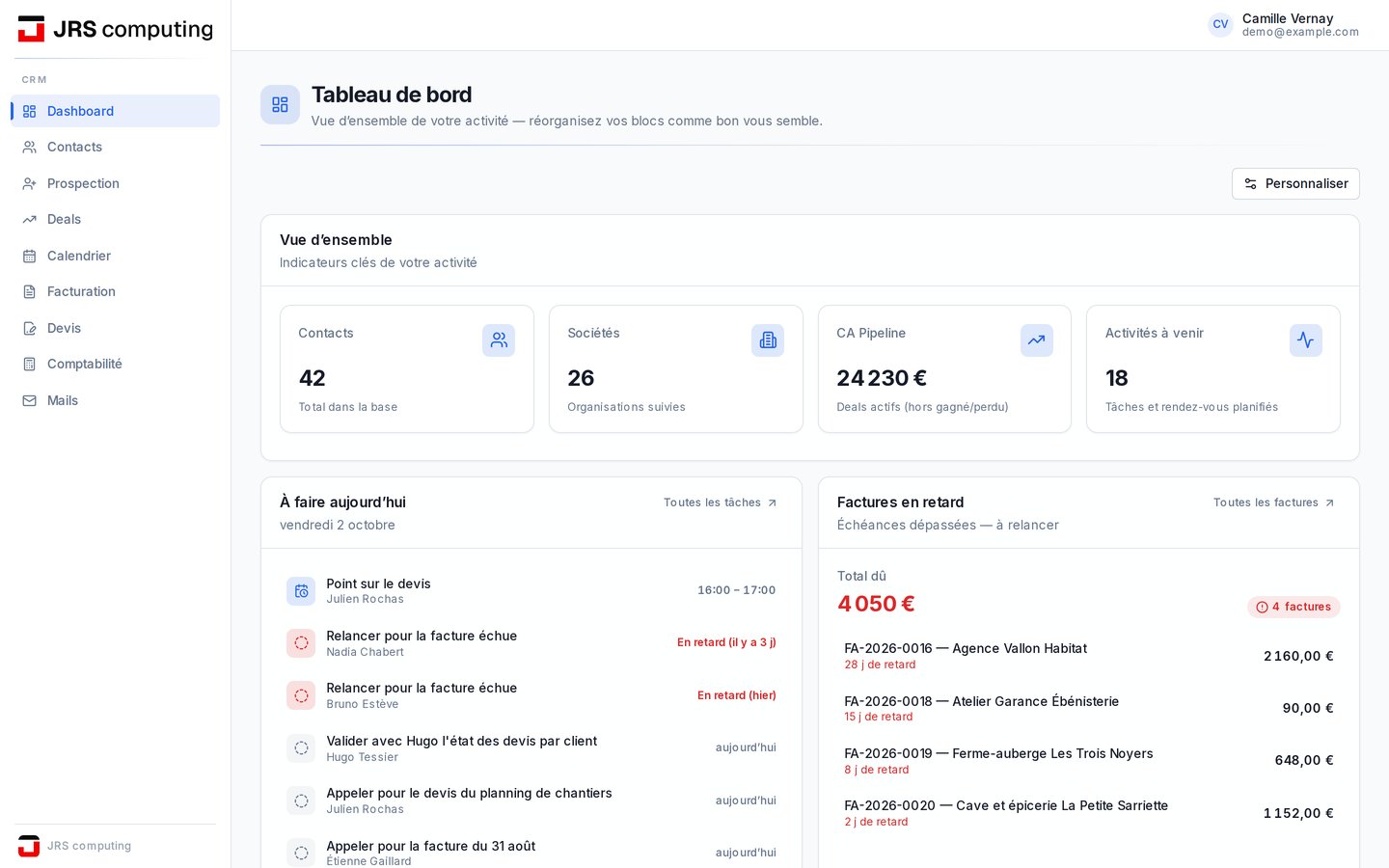Open invoice FA-2026-0016 Agence Vallon Habitat
Screen dimensions: 1389x868
click(x=1089, y=656)
